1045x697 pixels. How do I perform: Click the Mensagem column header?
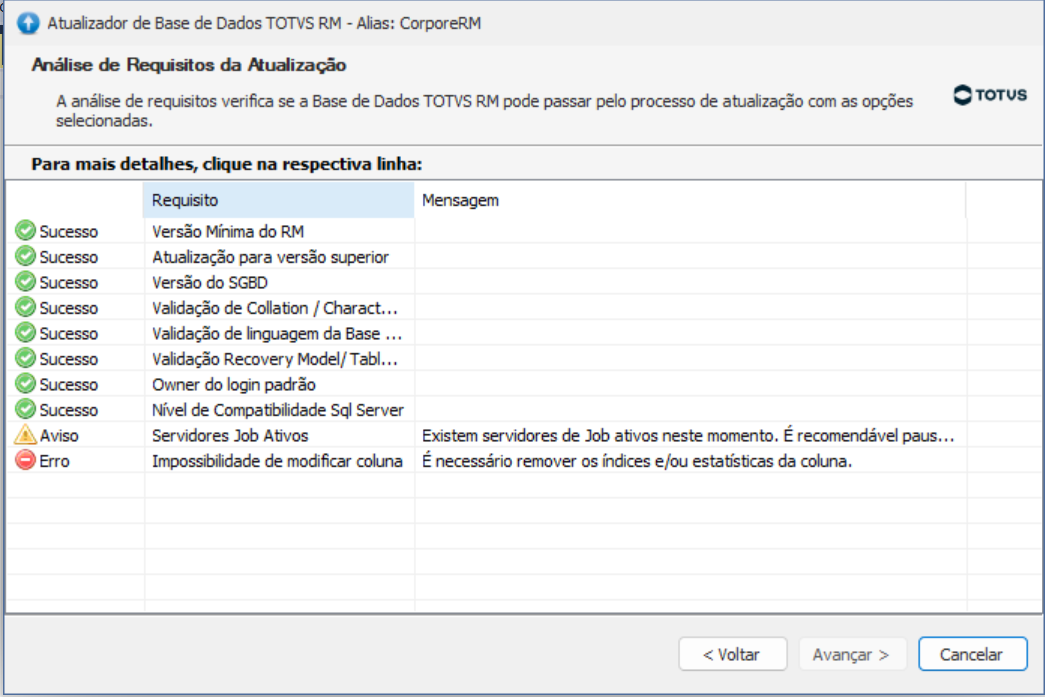tap(690, 200)
